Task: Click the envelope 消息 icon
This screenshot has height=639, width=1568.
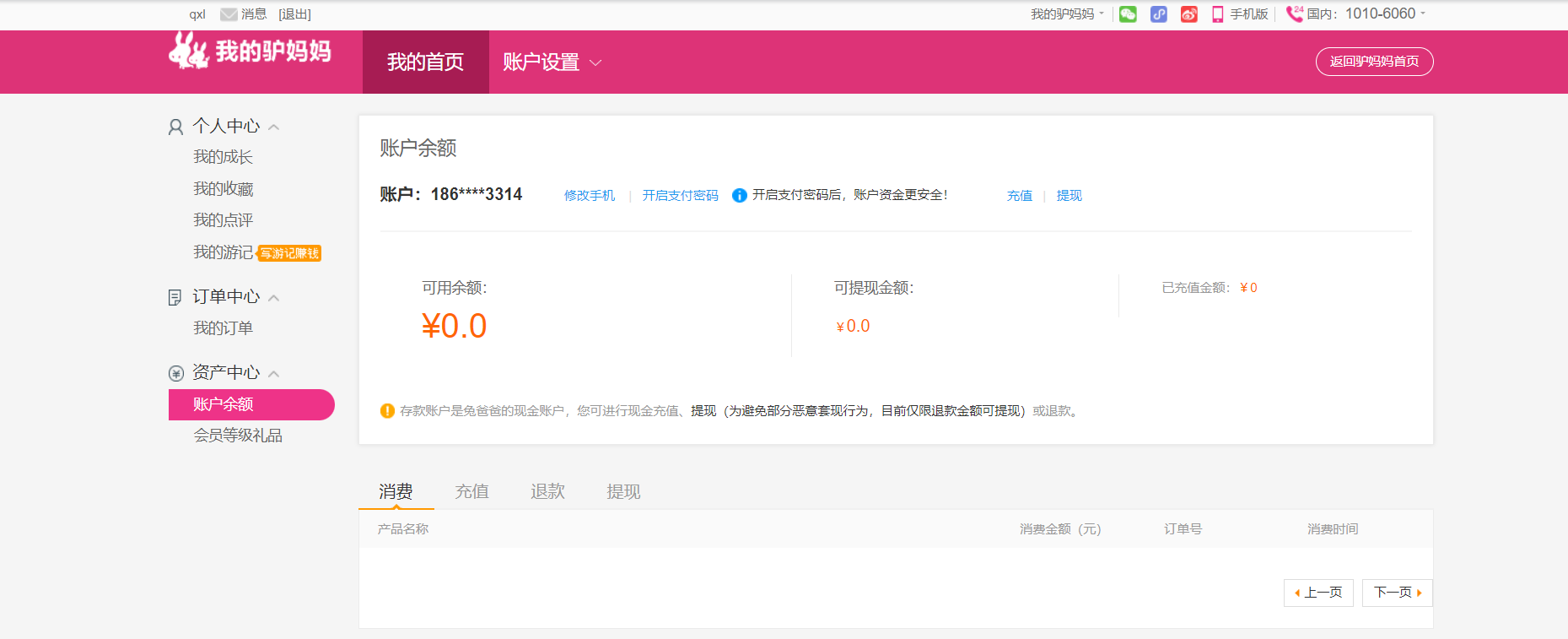Action: 229,14
